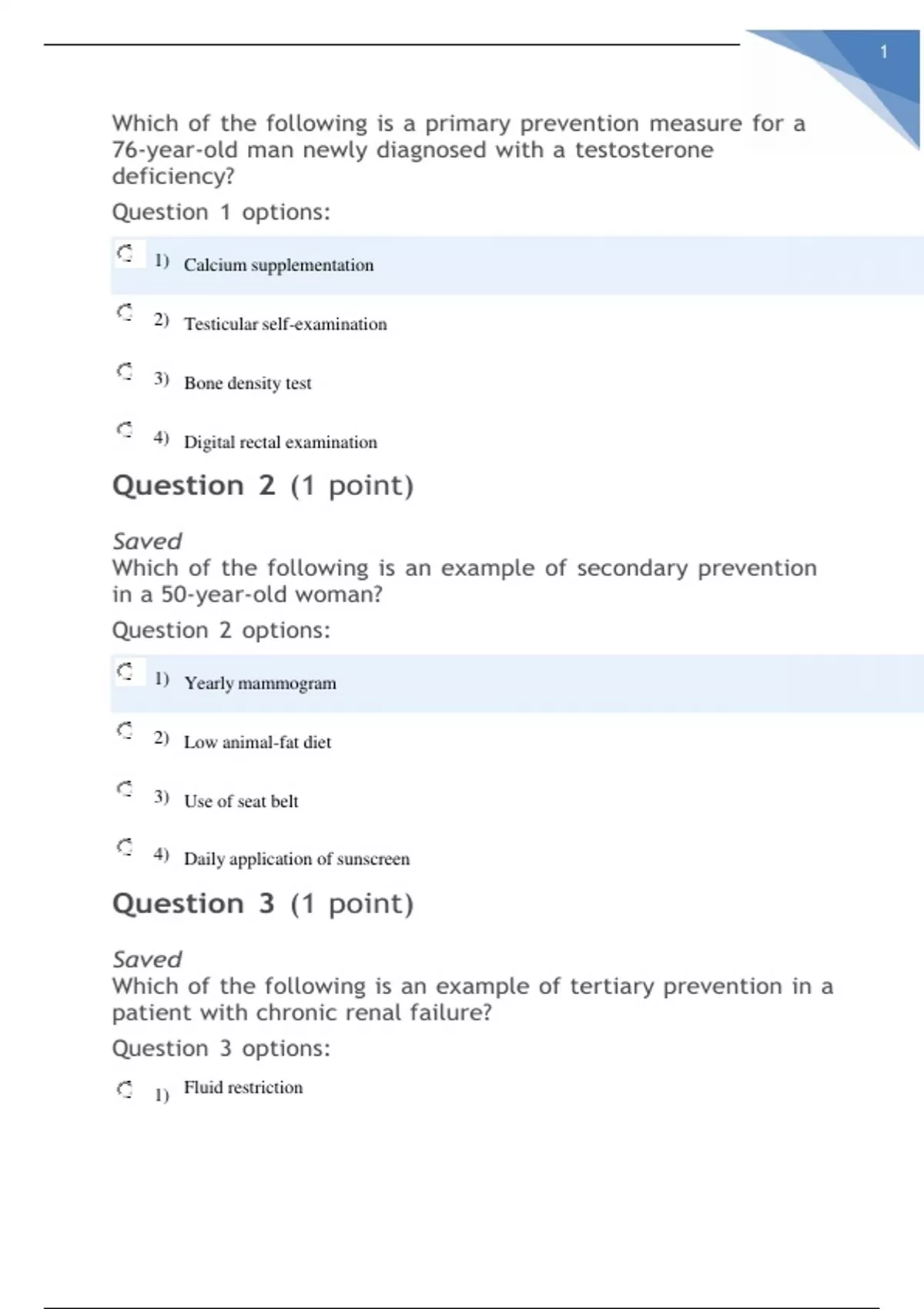The image size is (924, 1309).
Task: Mark the Bone density test radio button
Action: tap(125, 371)
